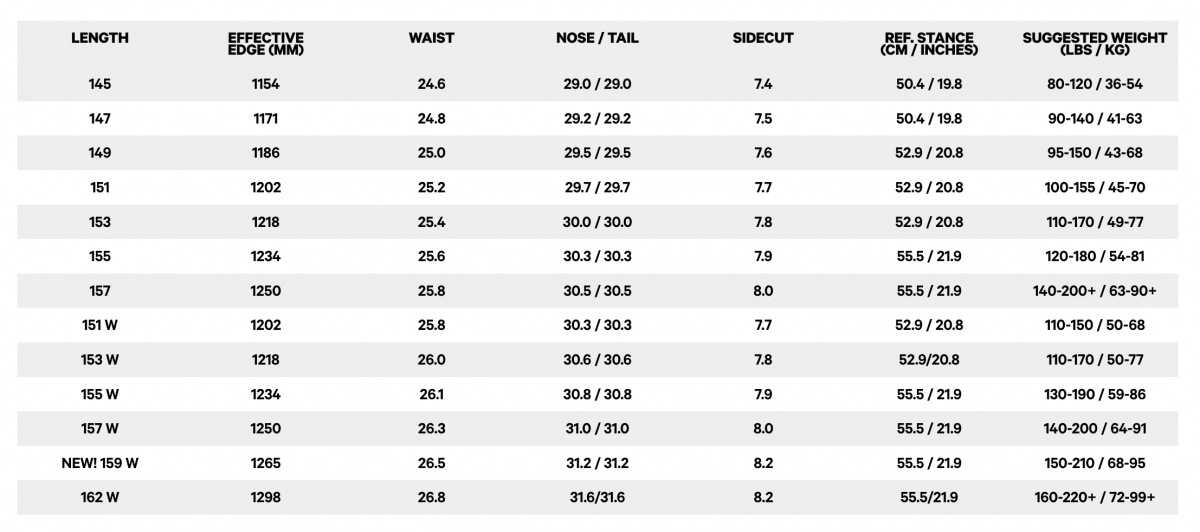This screenshot has height=532, width=1200.
Task: Click the LENGTH column header
Action: (100, 38)
